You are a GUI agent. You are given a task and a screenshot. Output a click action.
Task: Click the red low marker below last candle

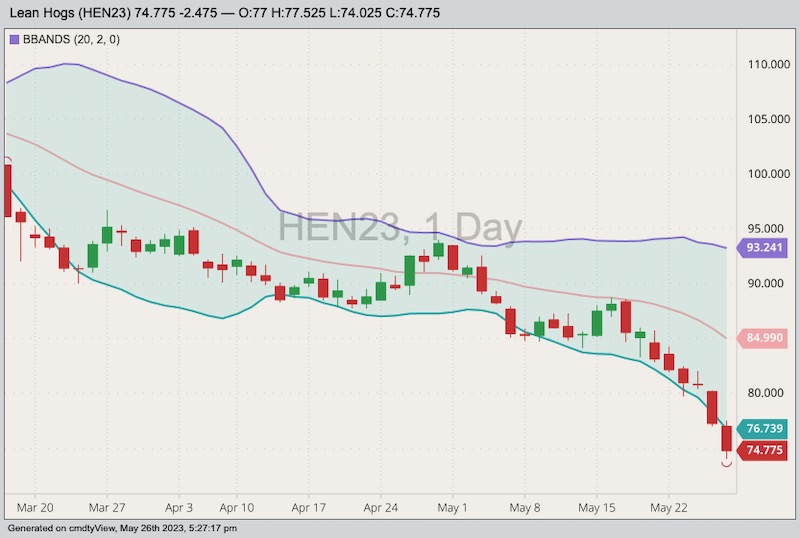[x=727, y=465]
